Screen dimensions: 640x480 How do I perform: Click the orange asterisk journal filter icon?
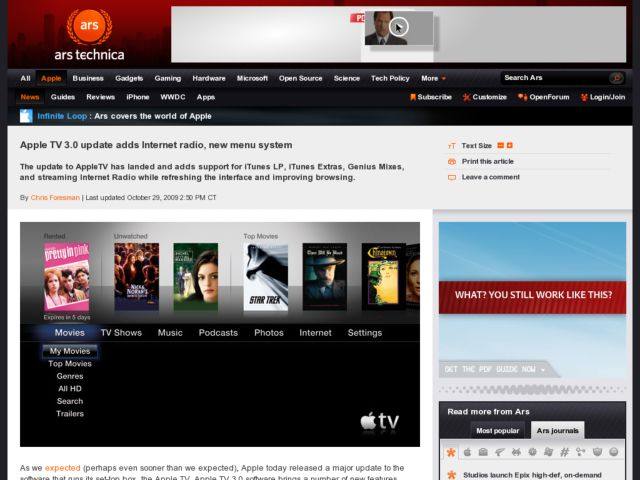click(x=451, y=452)
